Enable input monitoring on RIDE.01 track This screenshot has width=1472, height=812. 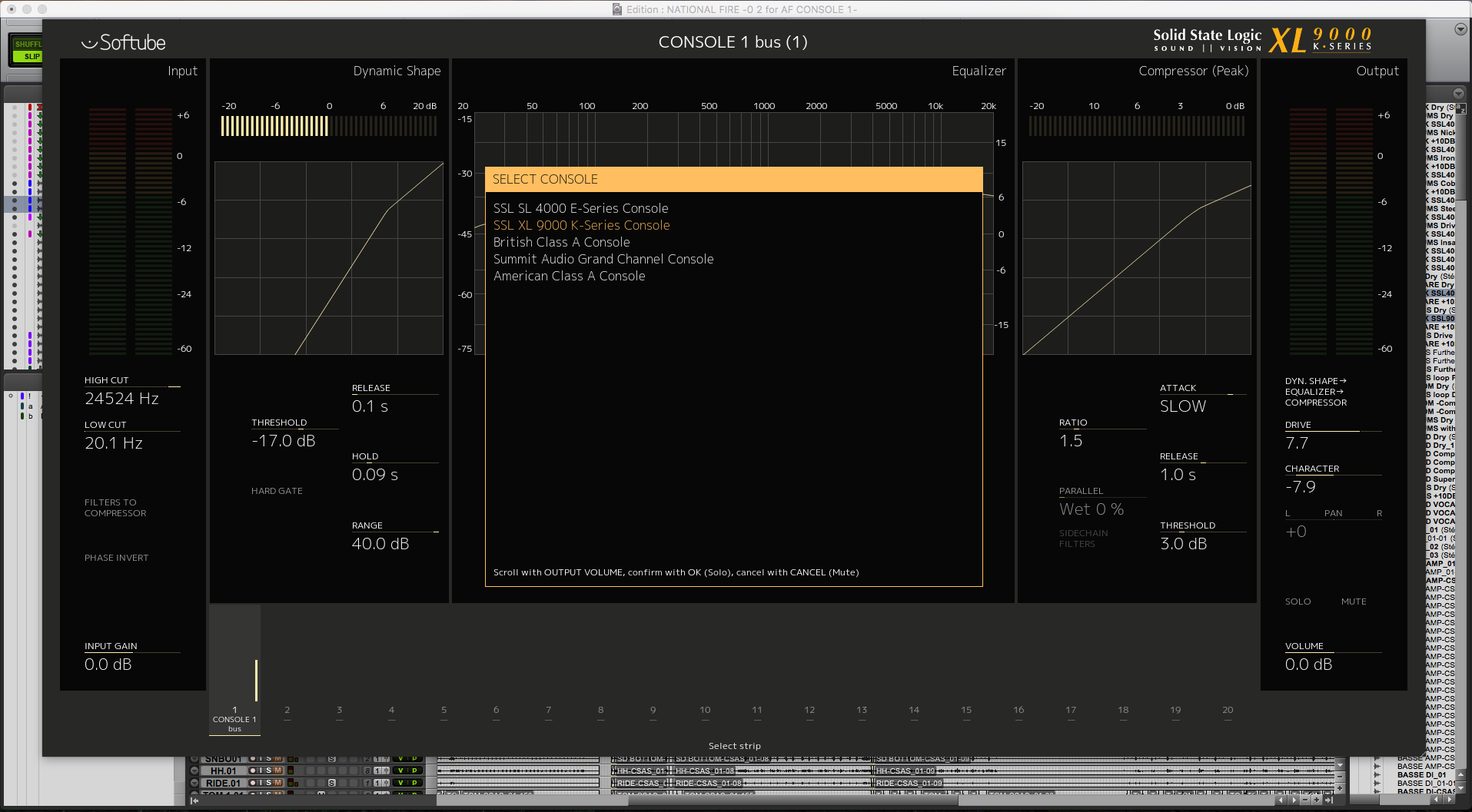pos(261,782)
